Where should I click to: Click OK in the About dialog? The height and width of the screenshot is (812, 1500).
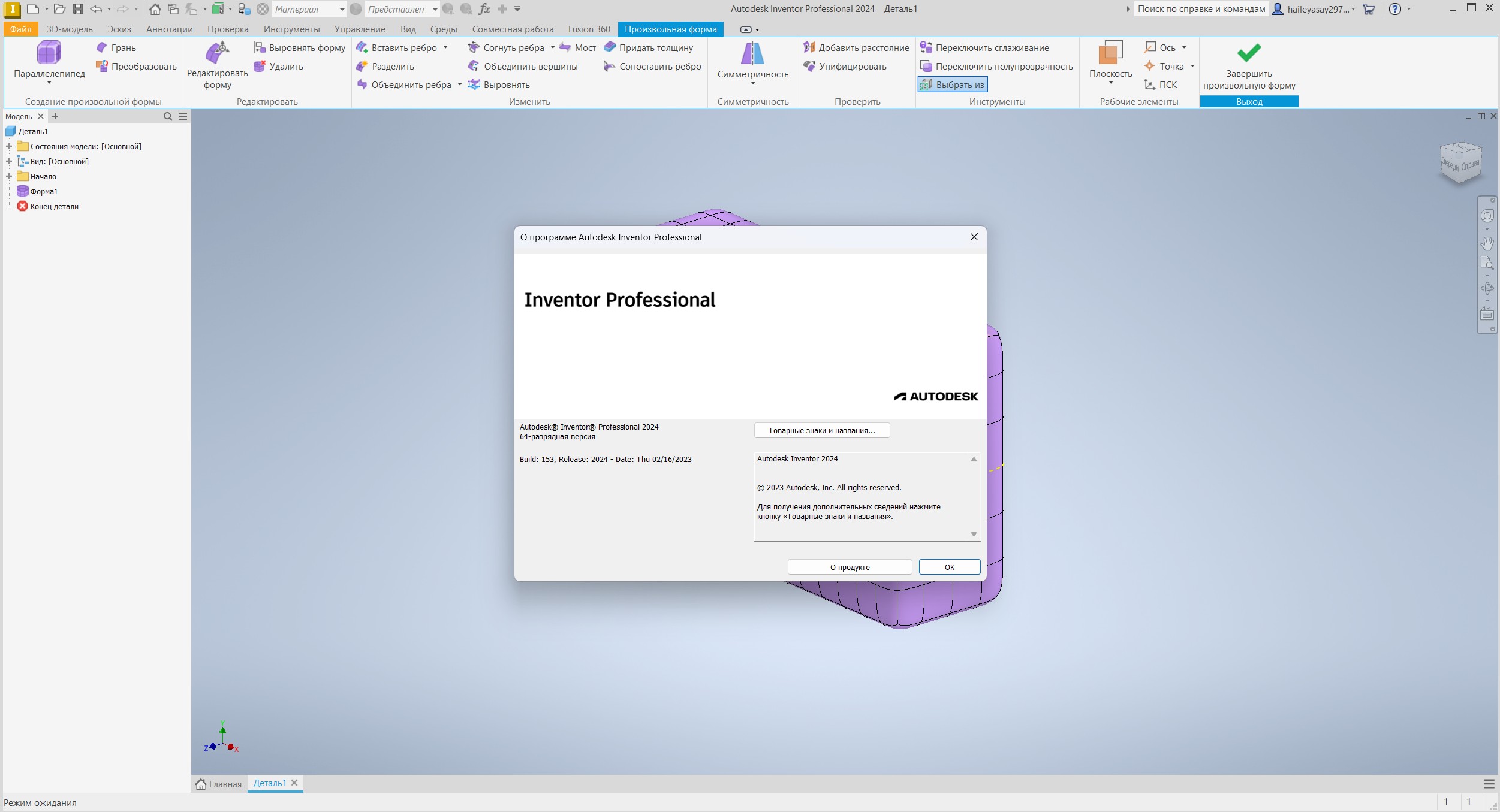click(x=950, y=567)
